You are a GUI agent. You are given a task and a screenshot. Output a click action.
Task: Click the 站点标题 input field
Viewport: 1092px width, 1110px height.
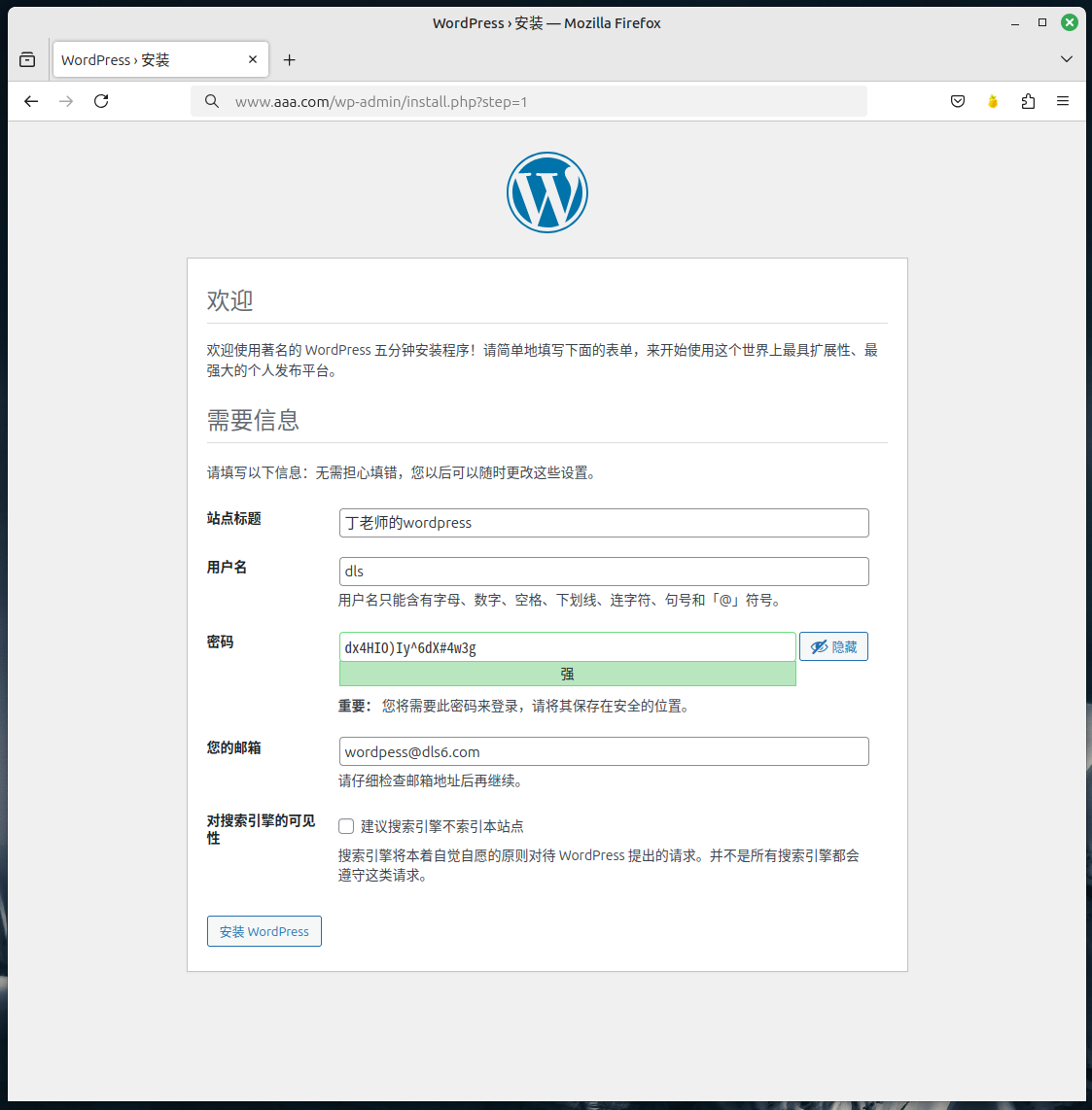[x=604, y=523]
